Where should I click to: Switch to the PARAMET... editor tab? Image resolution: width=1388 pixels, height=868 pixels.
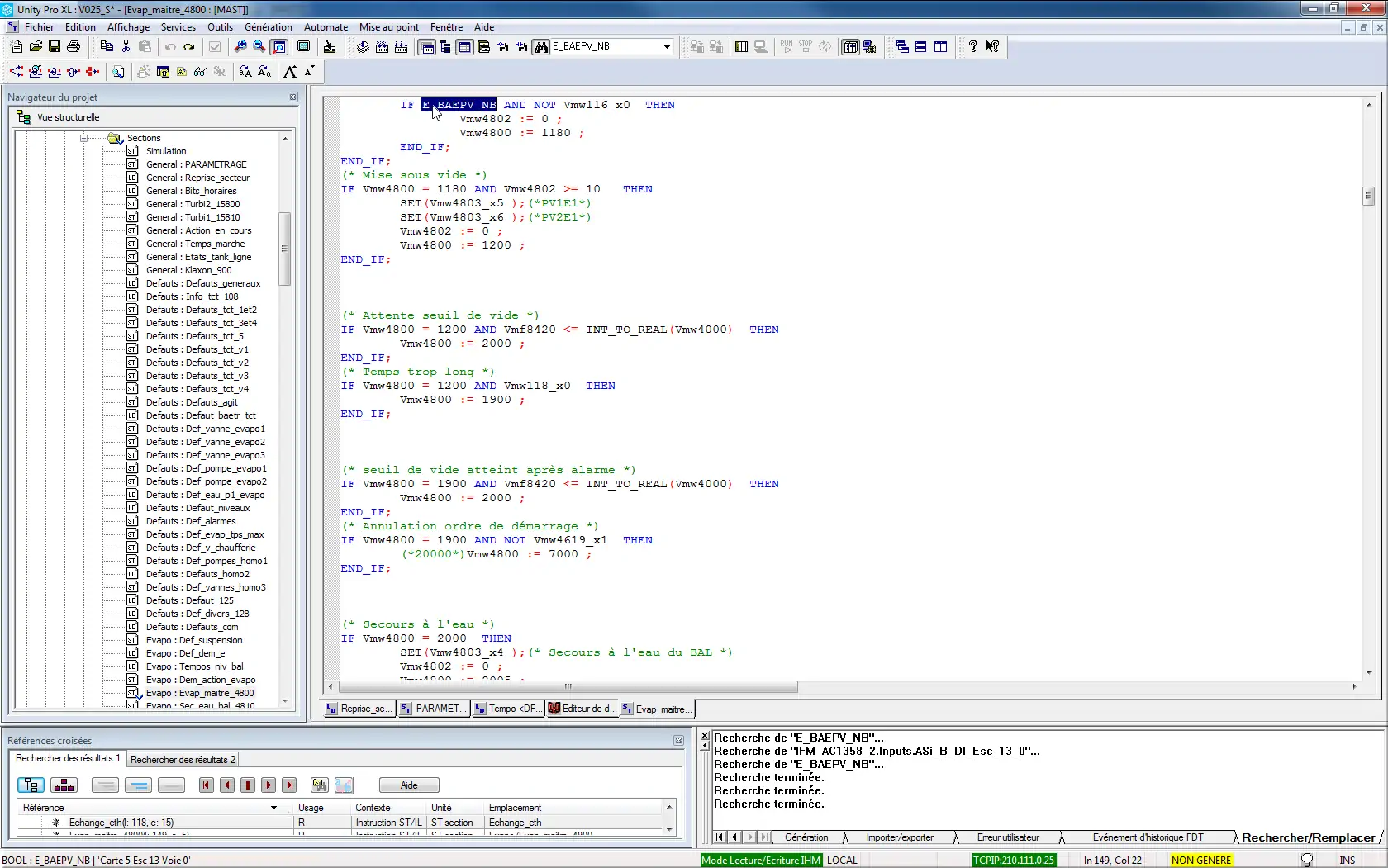coord(434,709)
